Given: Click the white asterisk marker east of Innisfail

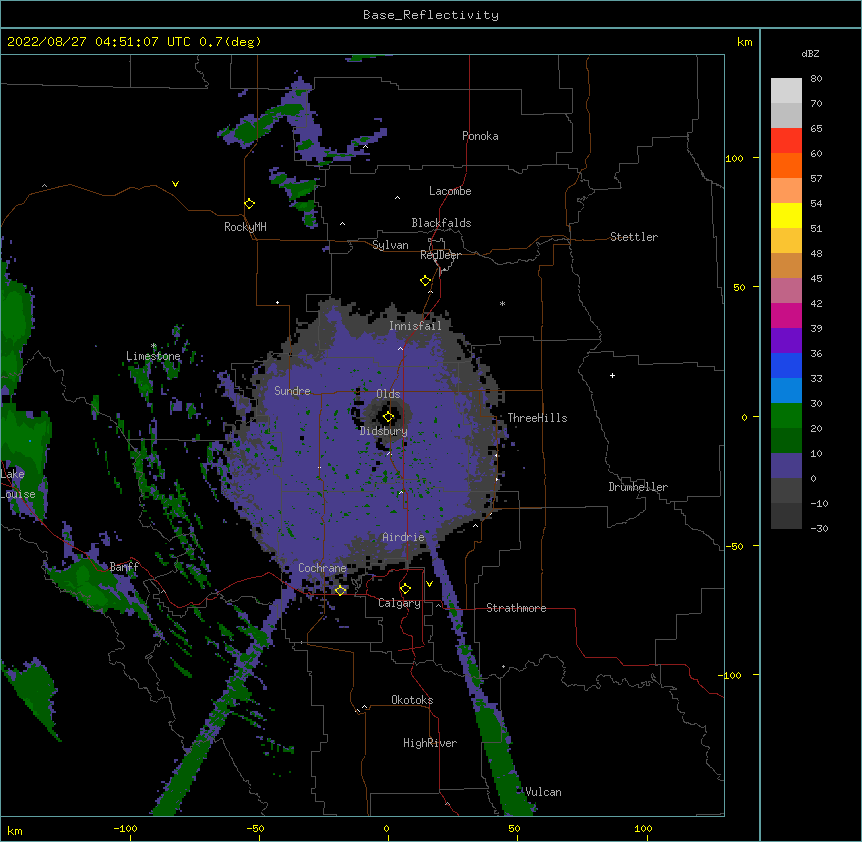Looking at the screenshot, I should coord(502,303).
